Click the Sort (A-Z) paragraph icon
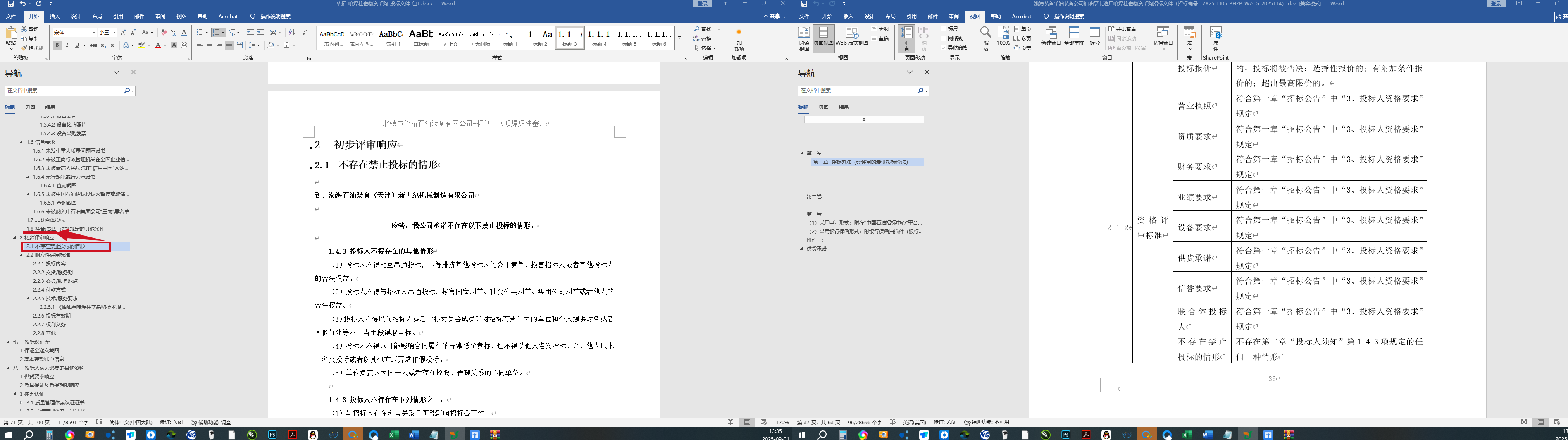The height and width of the screenshot is (440, 1568). (291, 32)
